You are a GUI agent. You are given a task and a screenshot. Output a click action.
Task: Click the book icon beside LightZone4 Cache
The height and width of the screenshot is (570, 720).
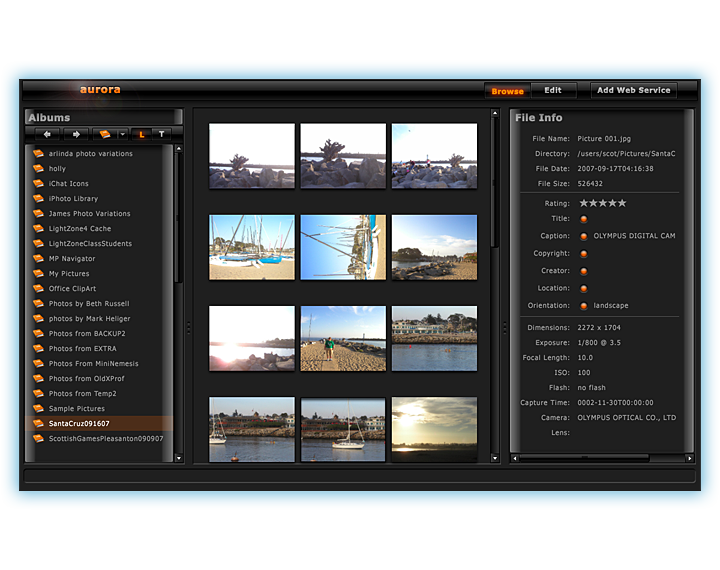tap(38, 229)
